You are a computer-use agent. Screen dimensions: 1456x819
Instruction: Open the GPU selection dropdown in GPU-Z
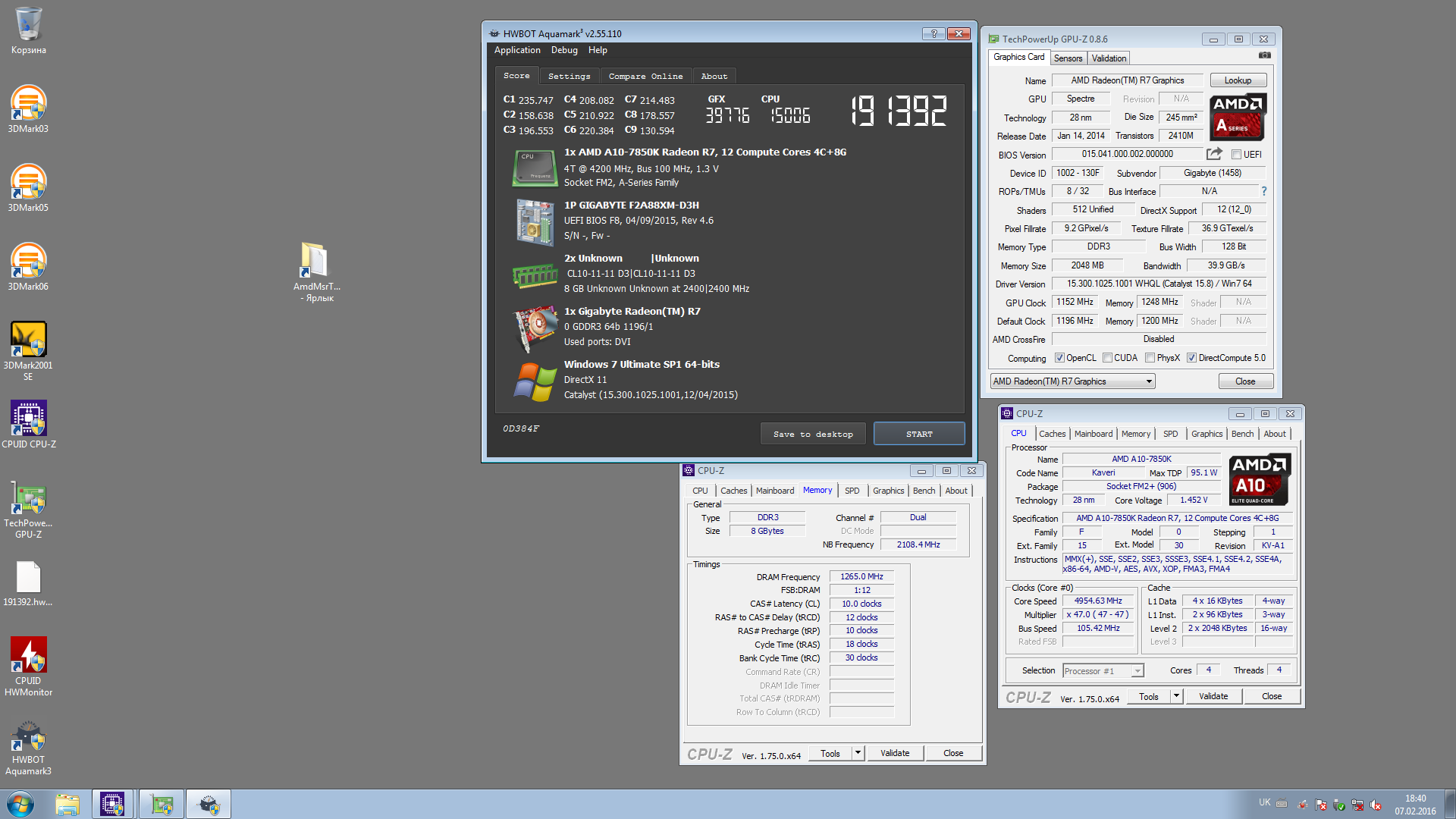coord(1072,381)
